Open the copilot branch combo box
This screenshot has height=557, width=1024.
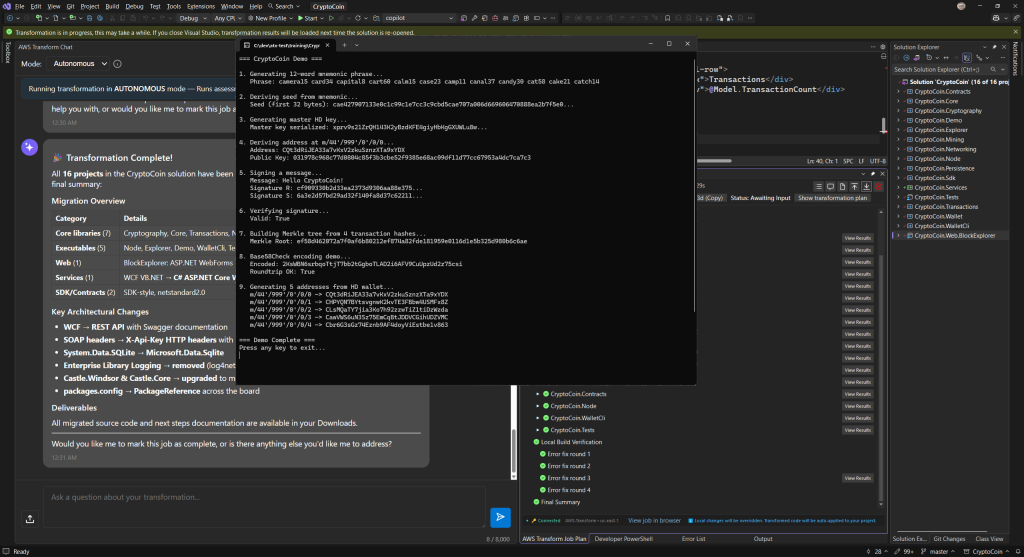coord(418,18)
